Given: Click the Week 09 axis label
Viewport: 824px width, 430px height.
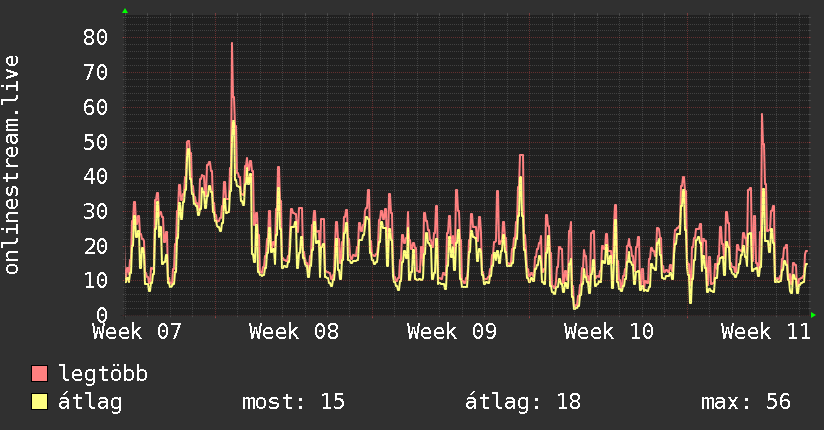Looking at the screenshot, I should (x=451, y=332).
